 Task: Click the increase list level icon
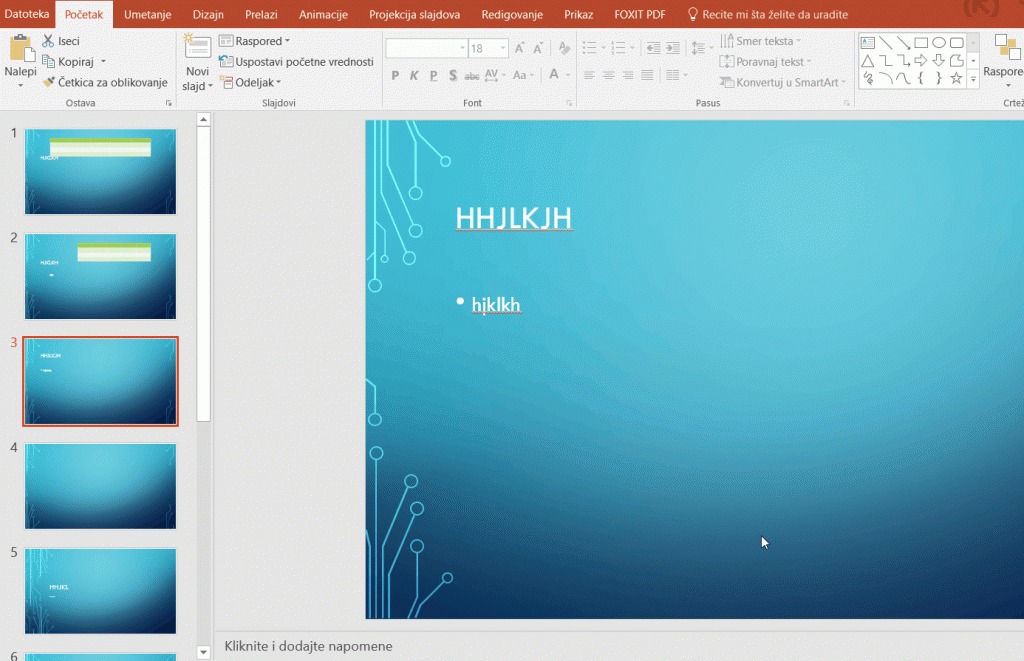click(x=672, y=48)
